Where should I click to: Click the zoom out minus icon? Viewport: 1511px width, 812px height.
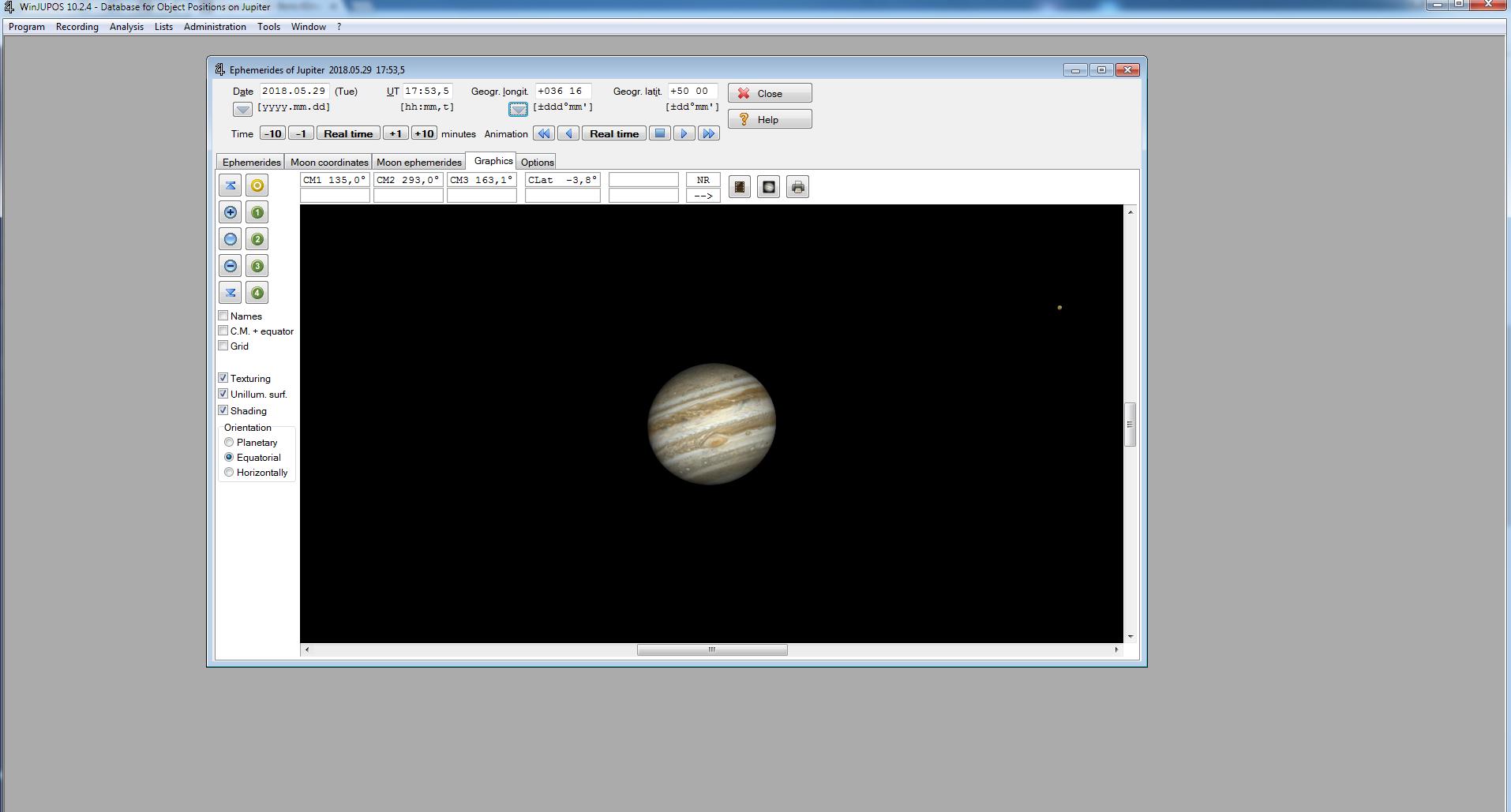pyautogui.click(x=231, y=266)
